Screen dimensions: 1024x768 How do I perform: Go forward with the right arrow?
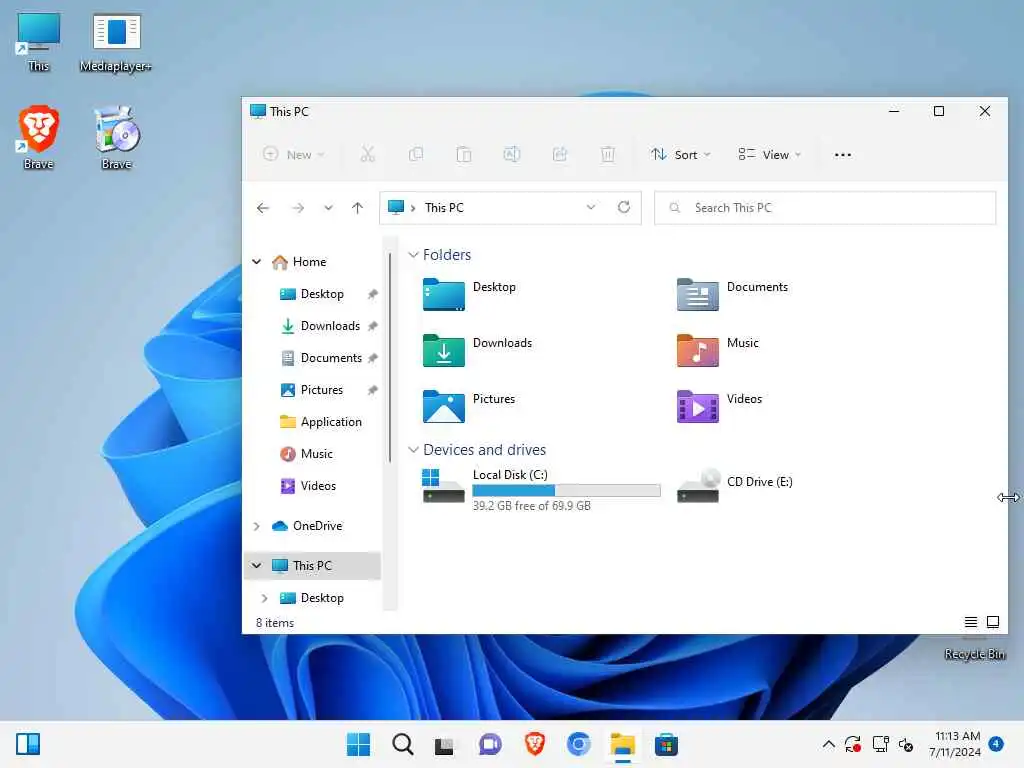coord(298,208)
